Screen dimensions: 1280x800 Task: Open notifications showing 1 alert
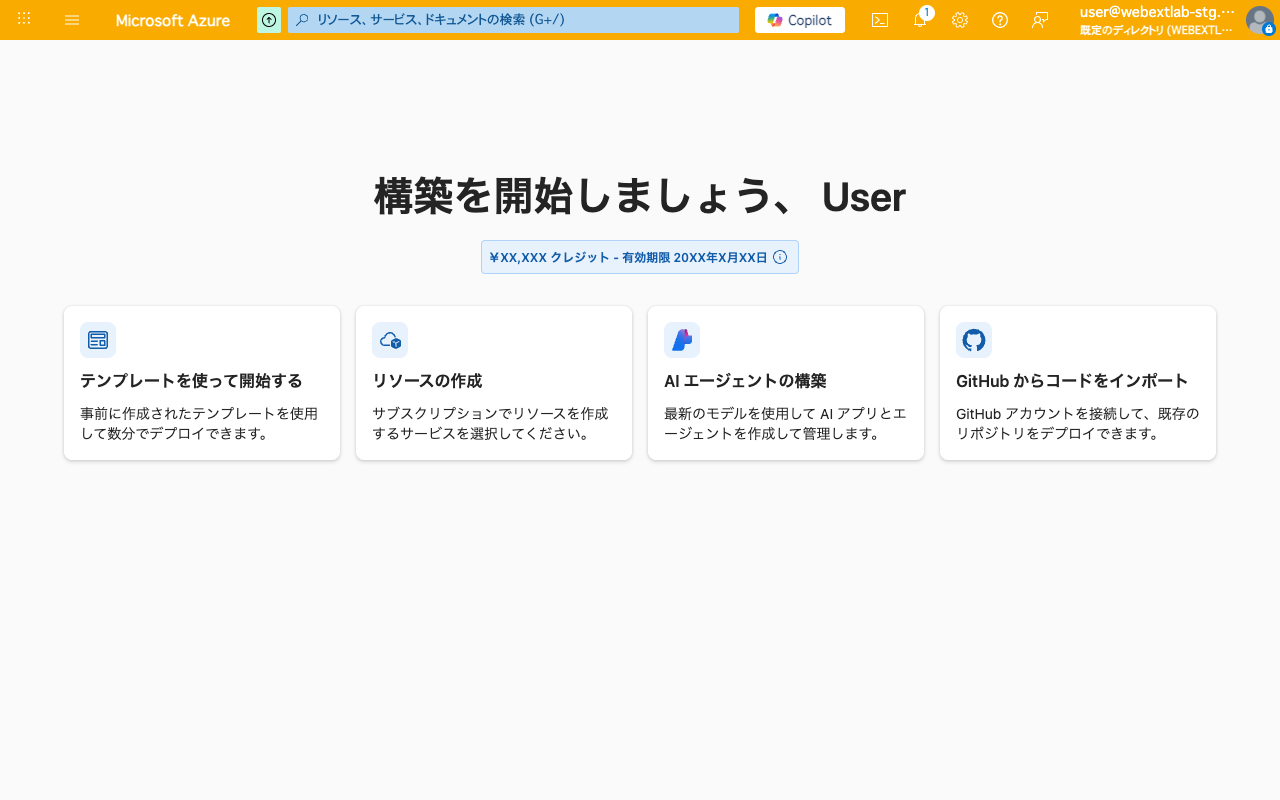point(920,20)
